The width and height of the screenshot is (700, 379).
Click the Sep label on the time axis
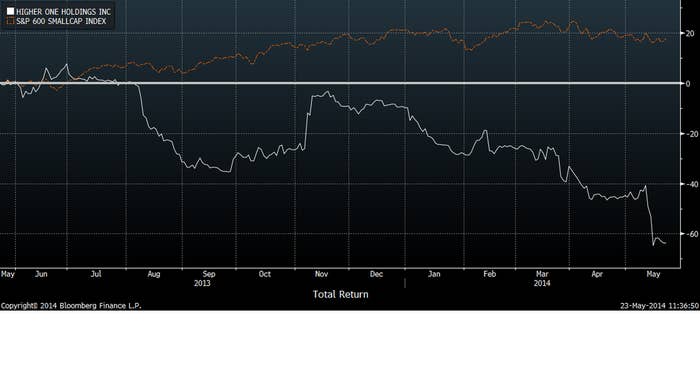tap(209, 274)
